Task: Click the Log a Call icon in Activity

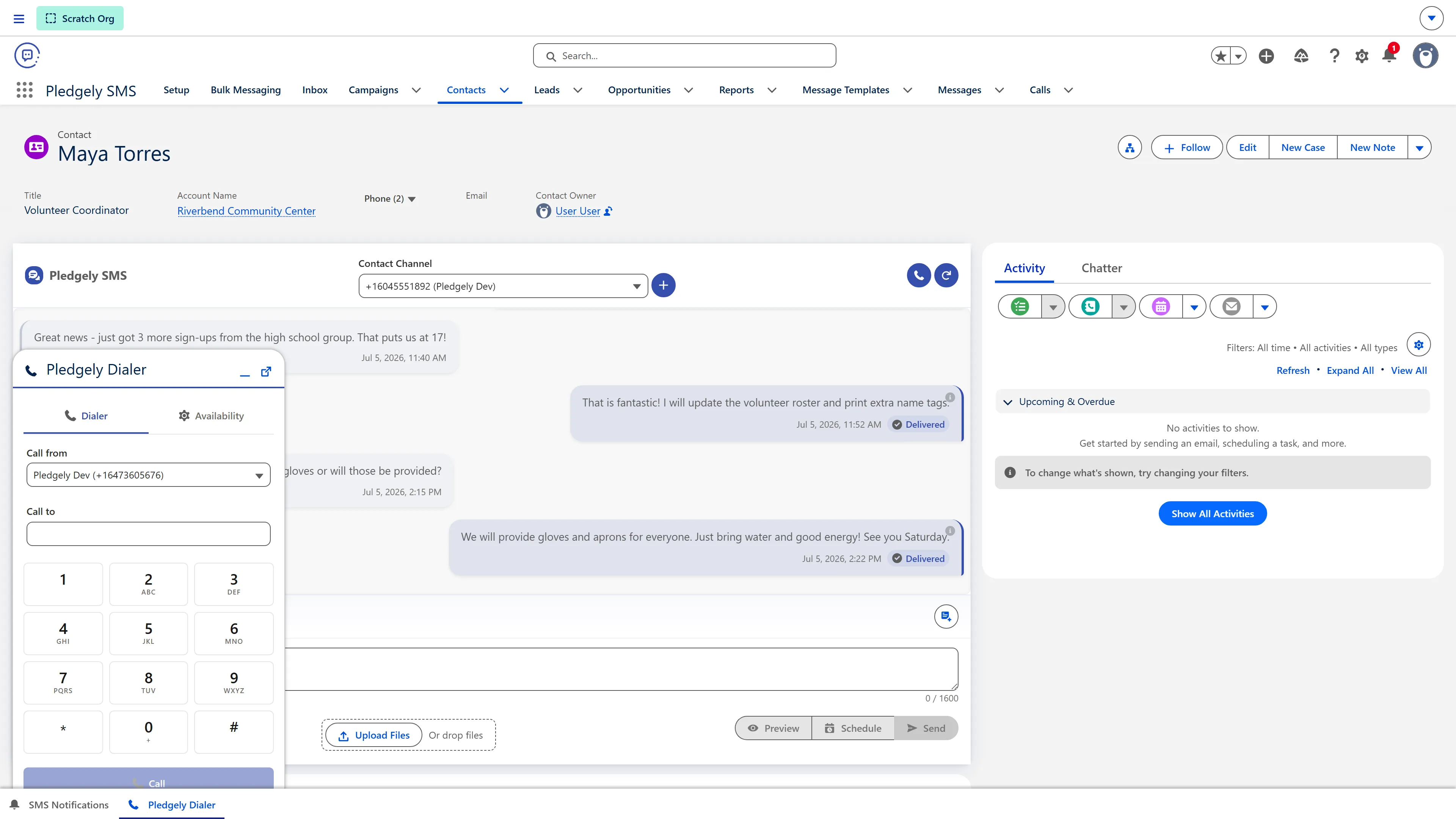Action: pyautogui.click(x=1090, y=307)
